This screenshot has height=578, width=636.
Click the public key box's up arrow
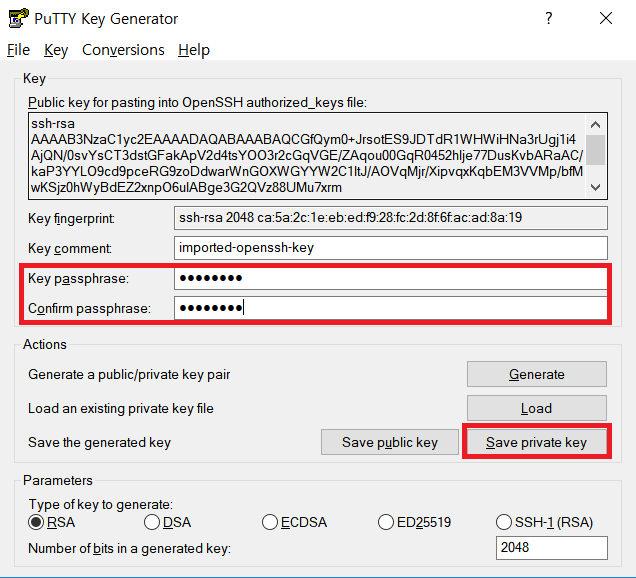coord(595,125)
